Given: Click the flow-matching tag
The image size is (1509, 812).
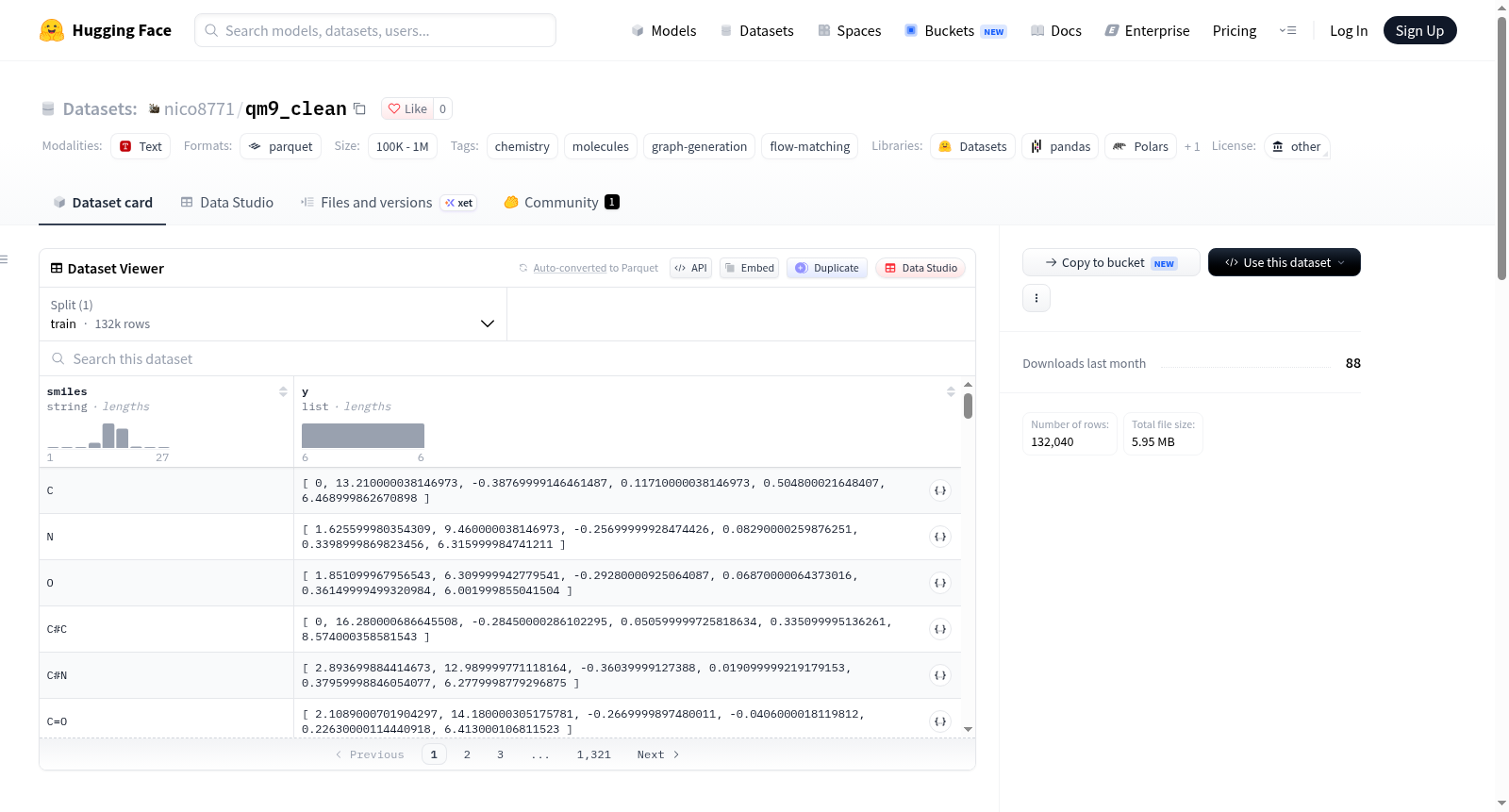Looking at the screenshot, I should (809, 146).
